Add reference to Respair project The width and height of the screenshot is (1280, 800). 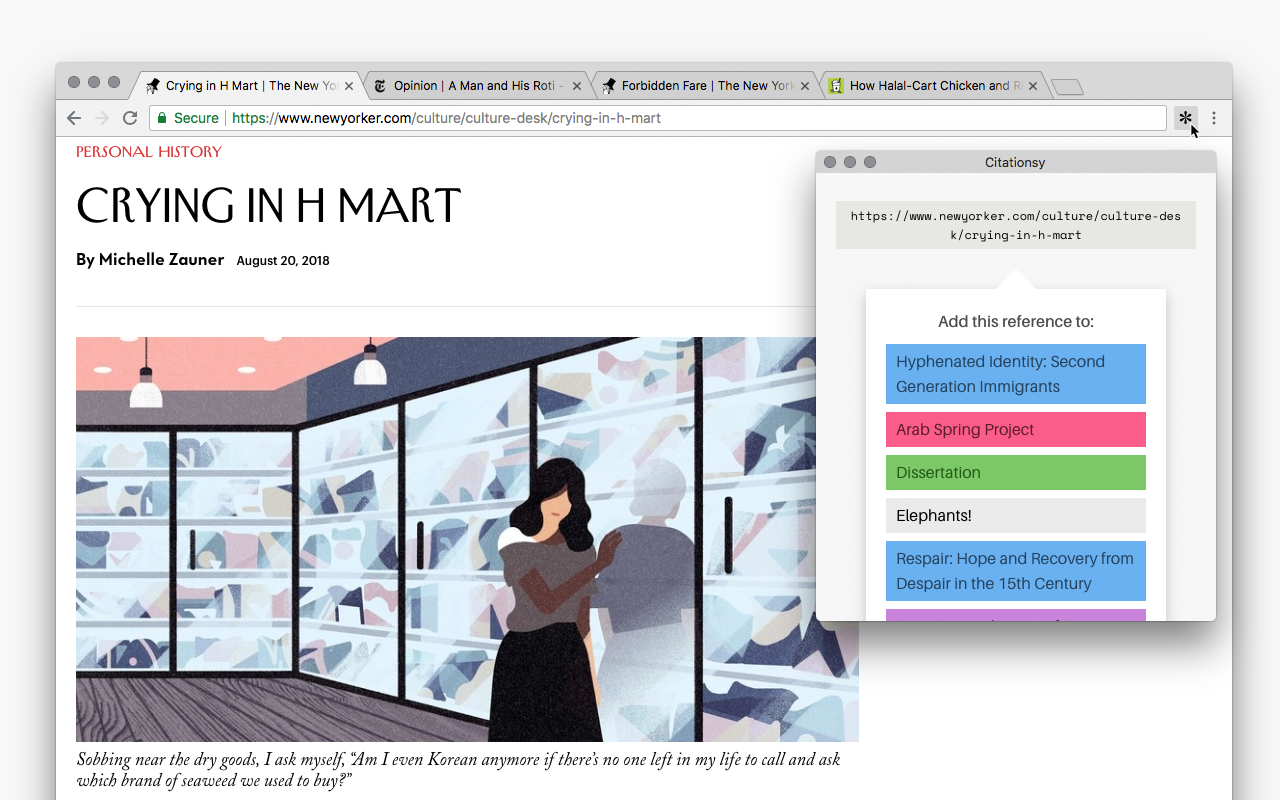pos(1015,571)
